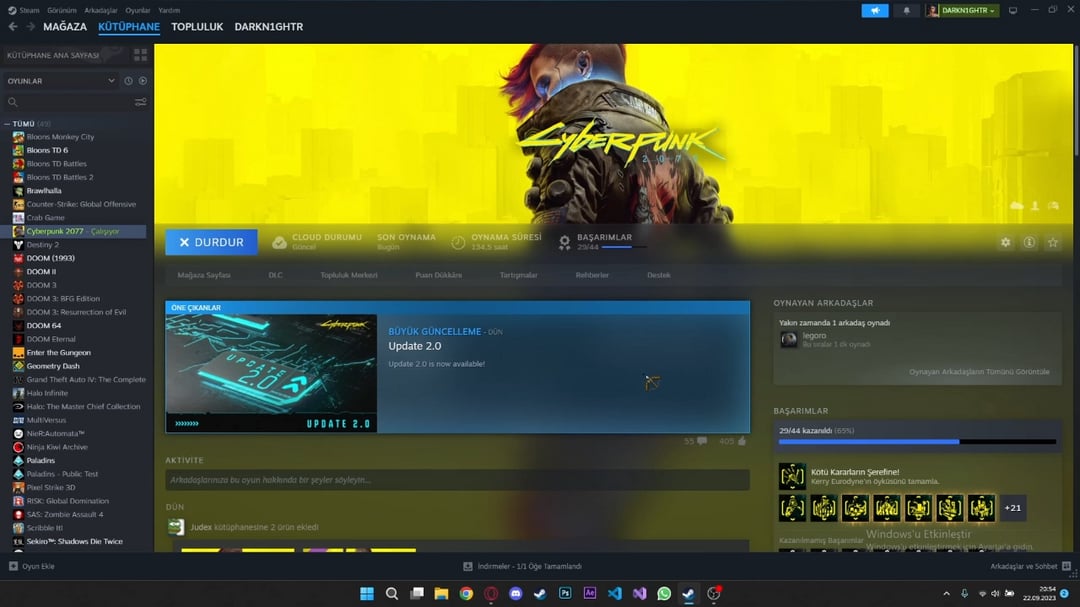Click the +21 more achievements badge

pos(1012,508)
